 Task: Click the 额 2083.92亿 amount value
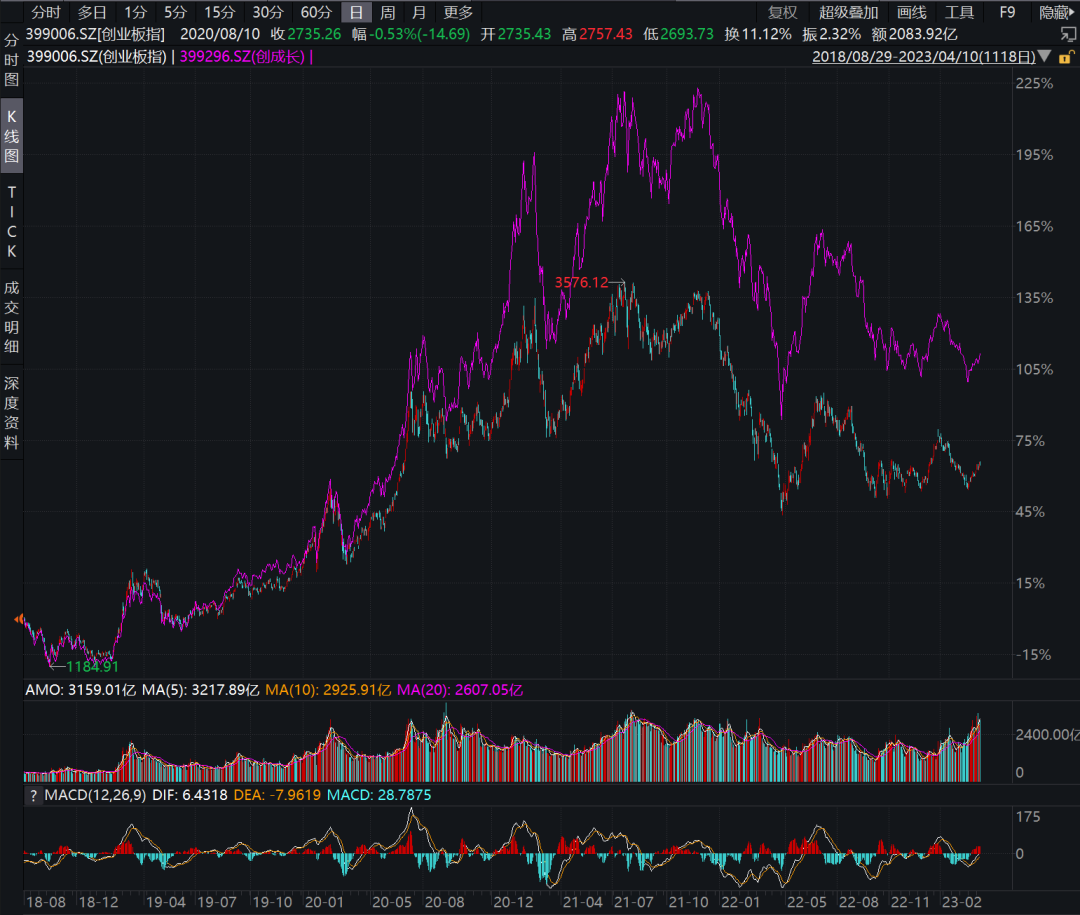pyautogui.click(x=914, y=34)
